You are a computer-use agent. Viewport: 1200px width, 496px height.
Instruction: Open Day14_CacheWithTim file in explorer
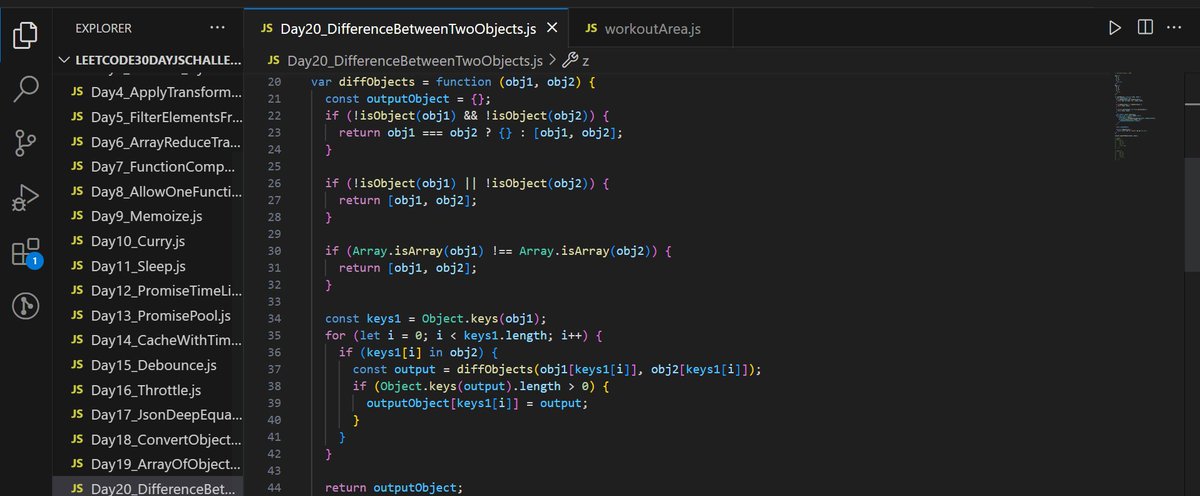click(150, 340)
